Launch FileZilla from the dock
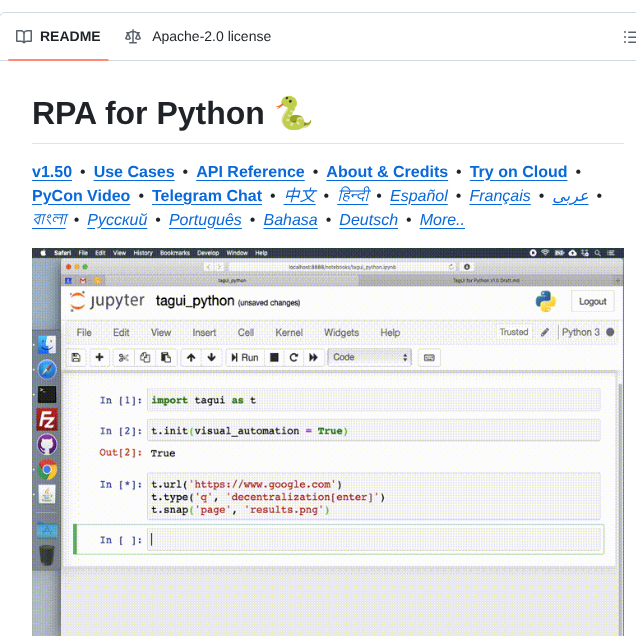The width and height of the screenshot is (636, 636). [47, 419]
